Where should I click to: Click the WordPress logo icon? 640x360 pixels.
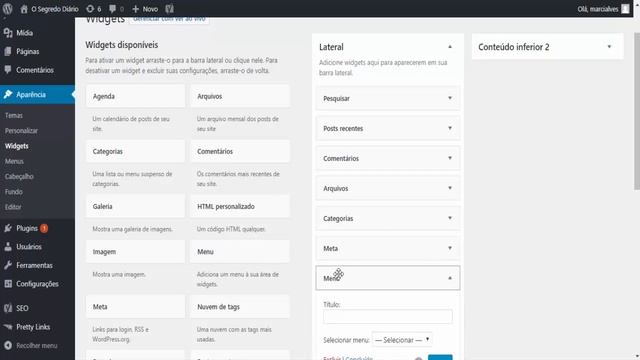pyautogui.click(x=7, y=9)
